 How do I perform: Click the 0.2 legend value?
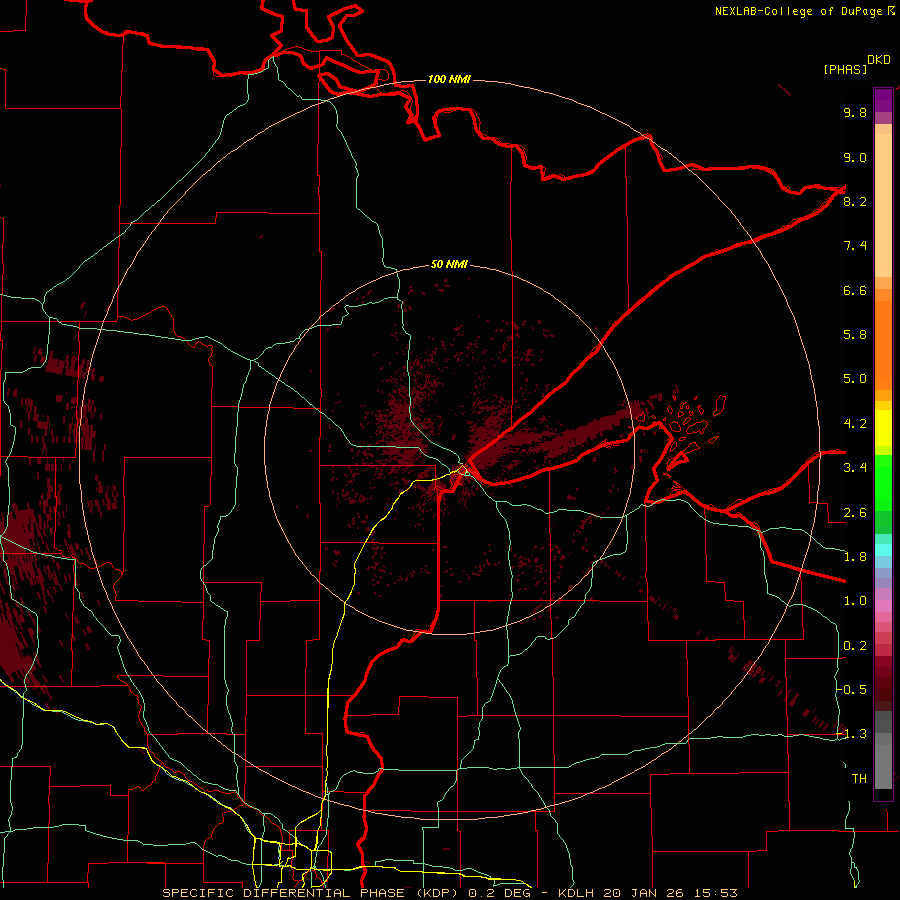[855, 646]
